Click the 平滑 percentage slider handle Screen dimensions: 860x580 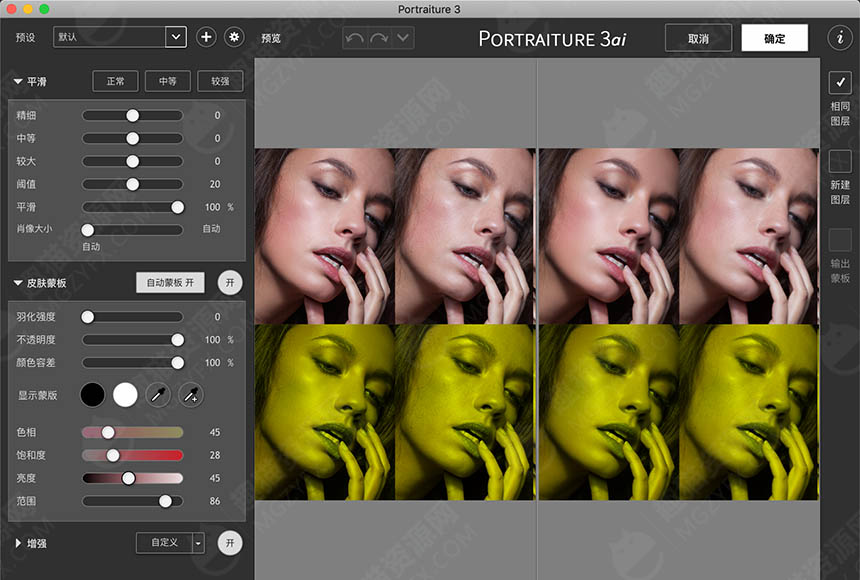(x=178, y=207)
